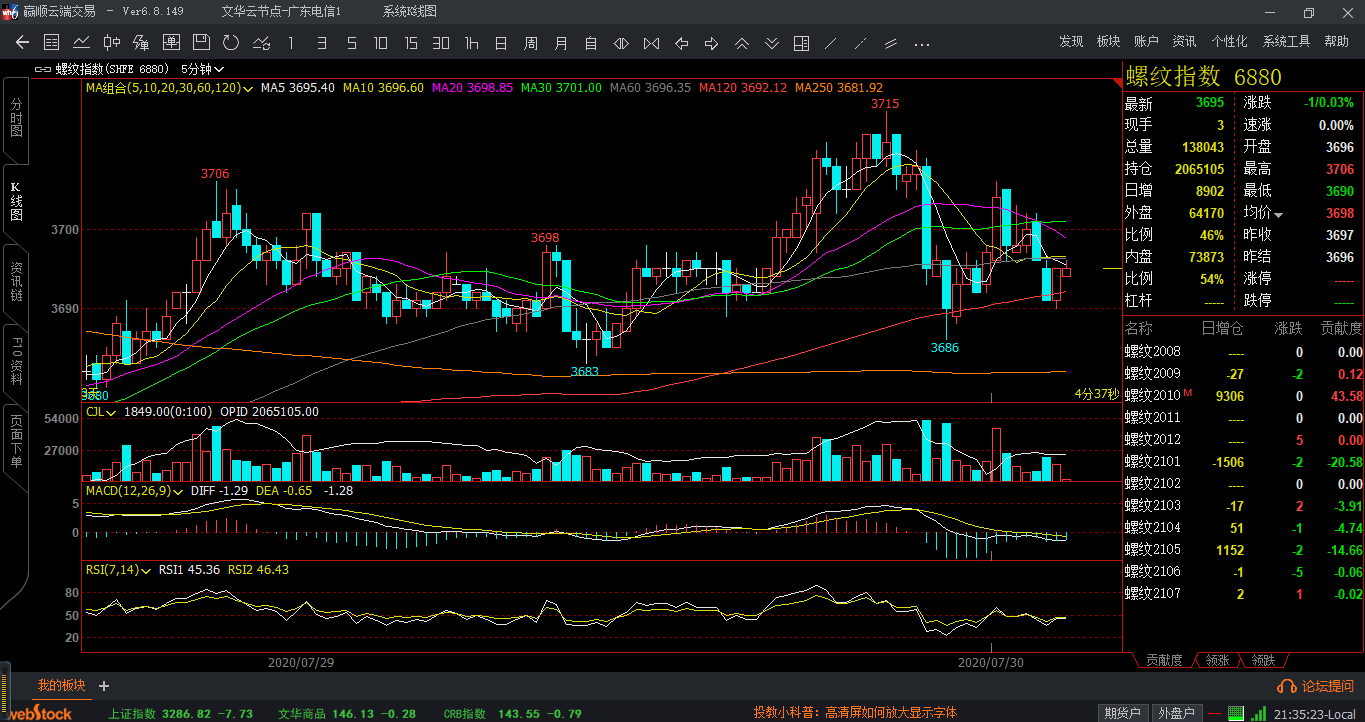The width and height of the screenshot is (1365, 722).
Task: Switch to daily (日) K-line period
Action: coord(500,43)
